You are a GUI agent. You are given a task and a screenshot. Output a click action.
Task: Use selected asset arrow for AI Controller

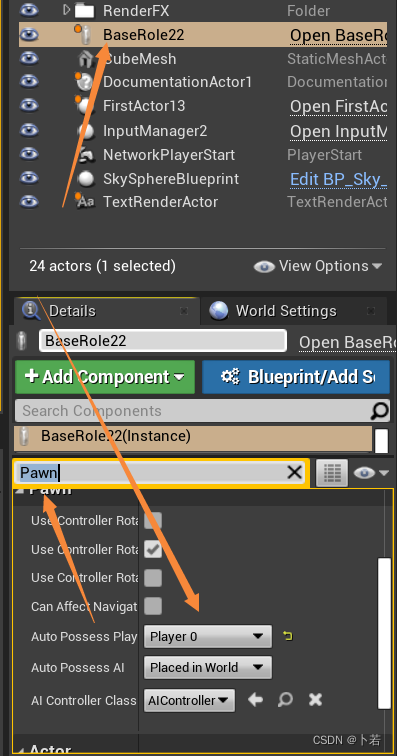(x=255, y=700)
